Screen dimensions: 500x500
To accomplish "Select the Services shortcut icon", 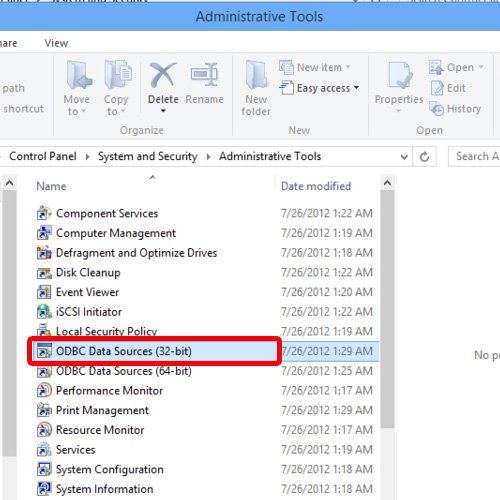I will [x=44, y=450].
